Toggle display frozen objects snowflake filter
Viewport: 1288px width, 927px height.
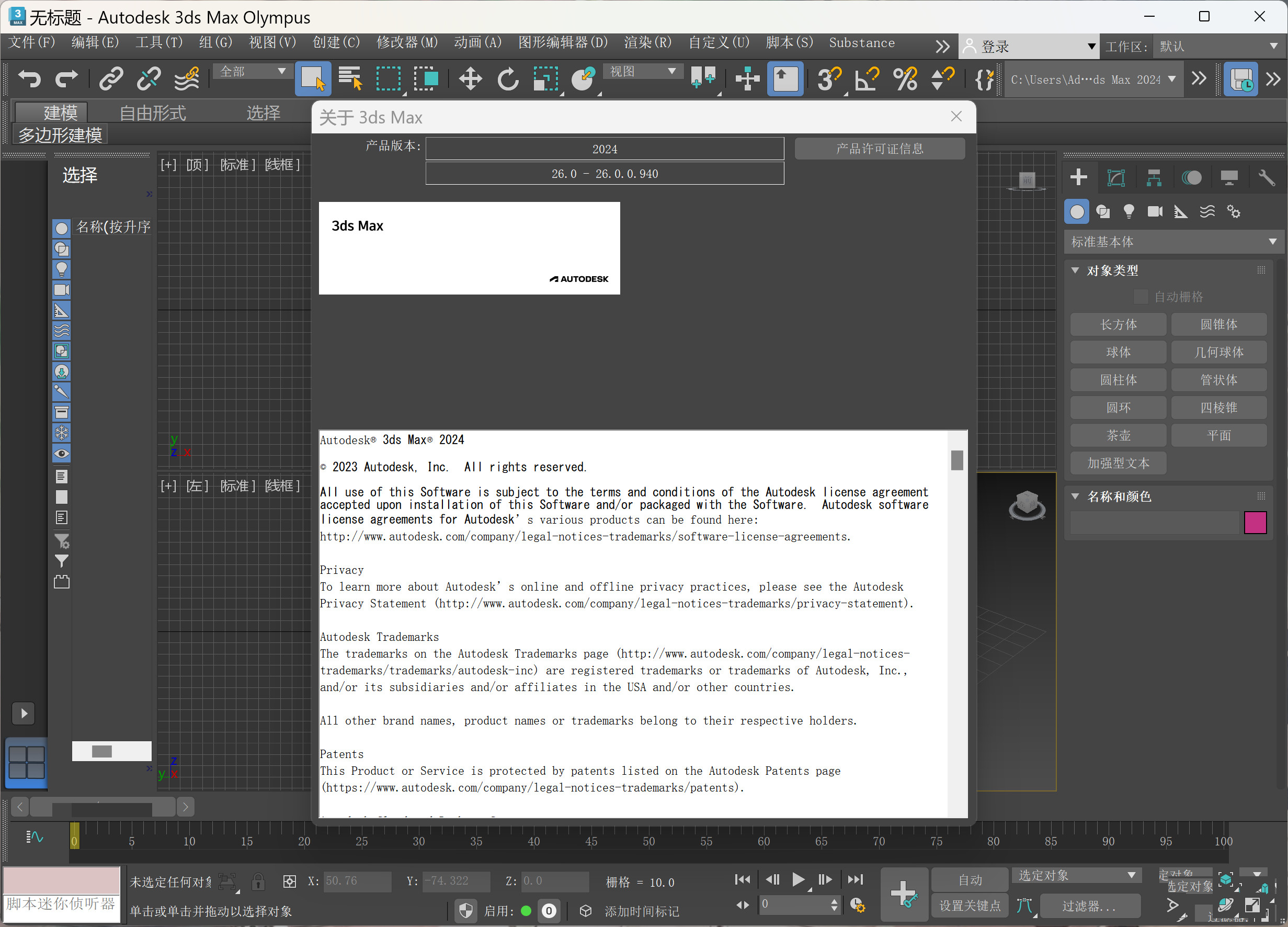pos(61,433)
